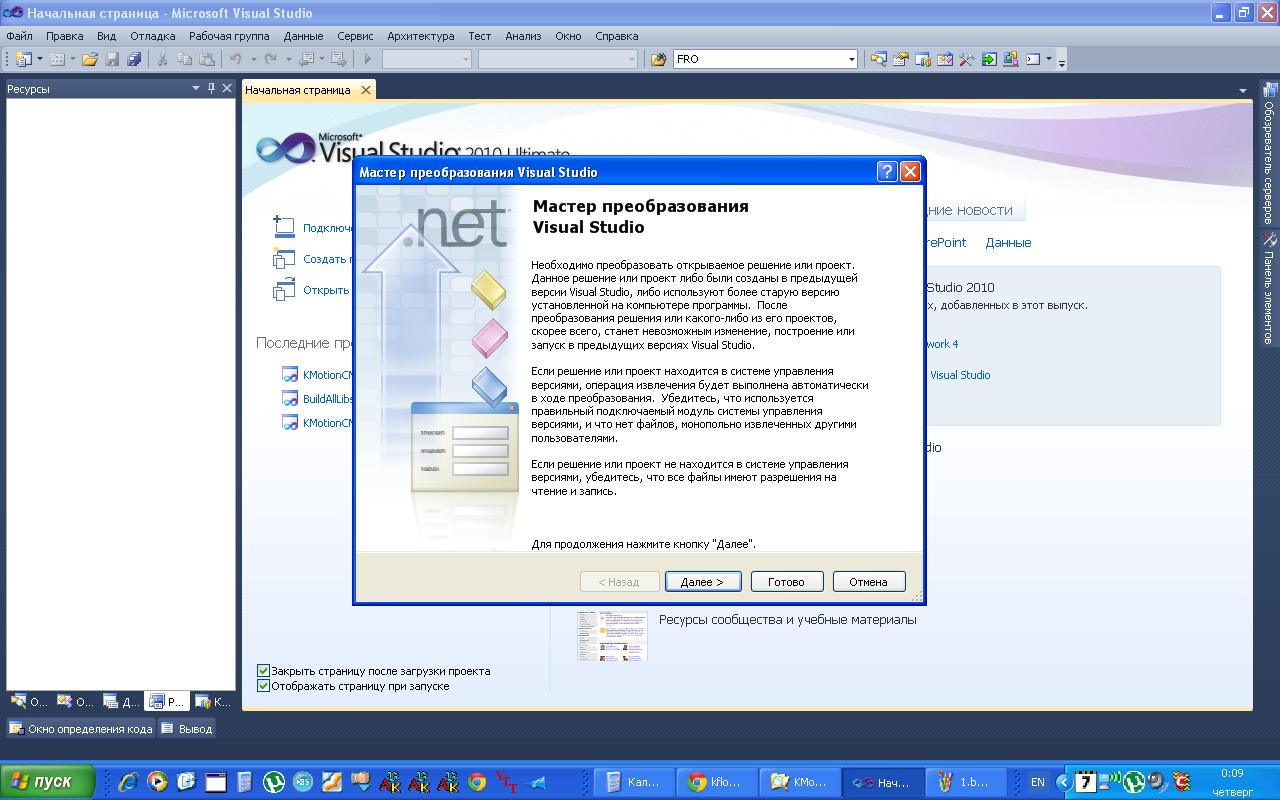Close the Начальная страница tab
Viewport: 1280px width, 800px height.
click(x=366, y=90)
